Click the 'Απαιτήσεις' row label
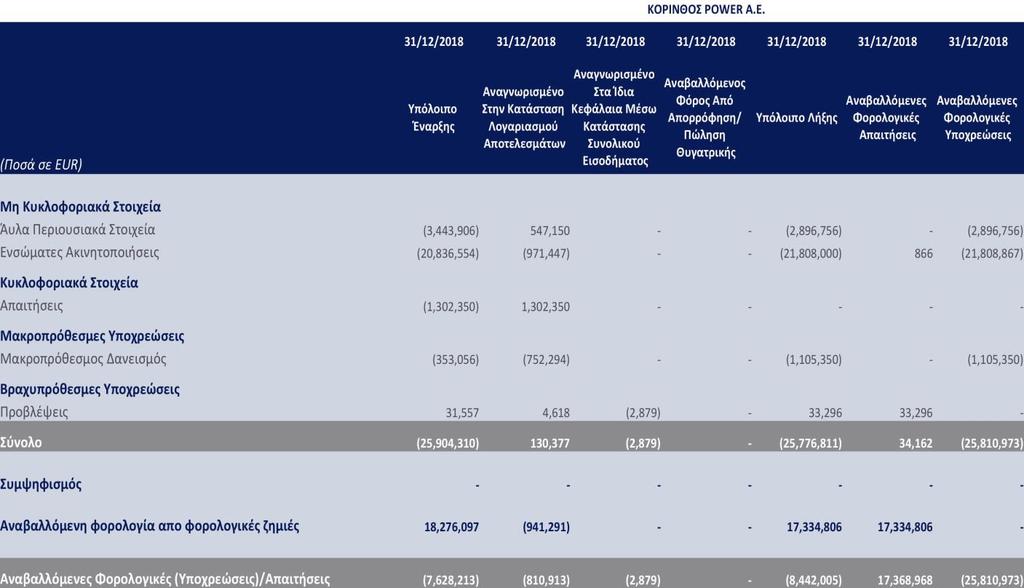Screen dimensions: 1024x588 [31, 306]
